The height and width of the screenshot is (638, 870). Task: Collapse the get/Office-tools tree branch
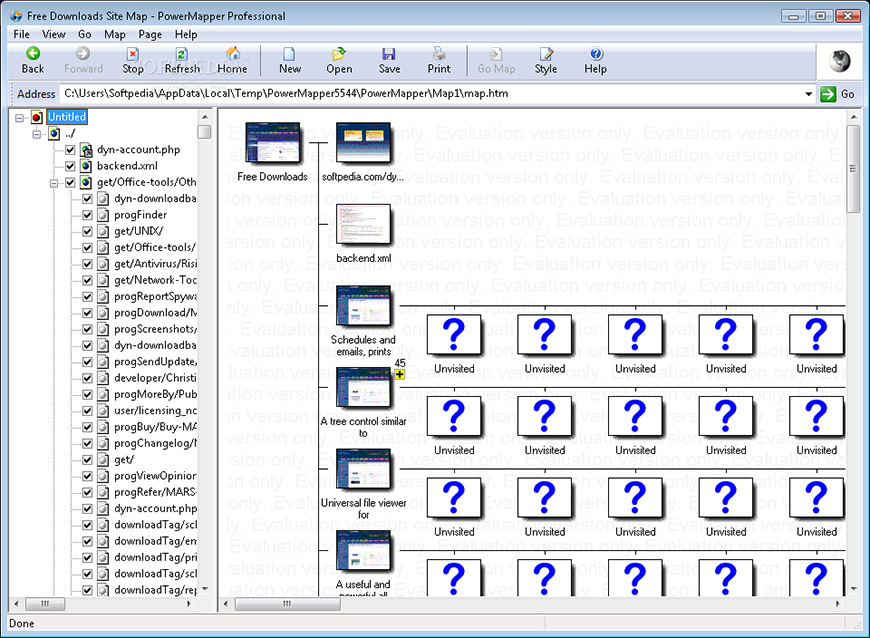[53, 183]
